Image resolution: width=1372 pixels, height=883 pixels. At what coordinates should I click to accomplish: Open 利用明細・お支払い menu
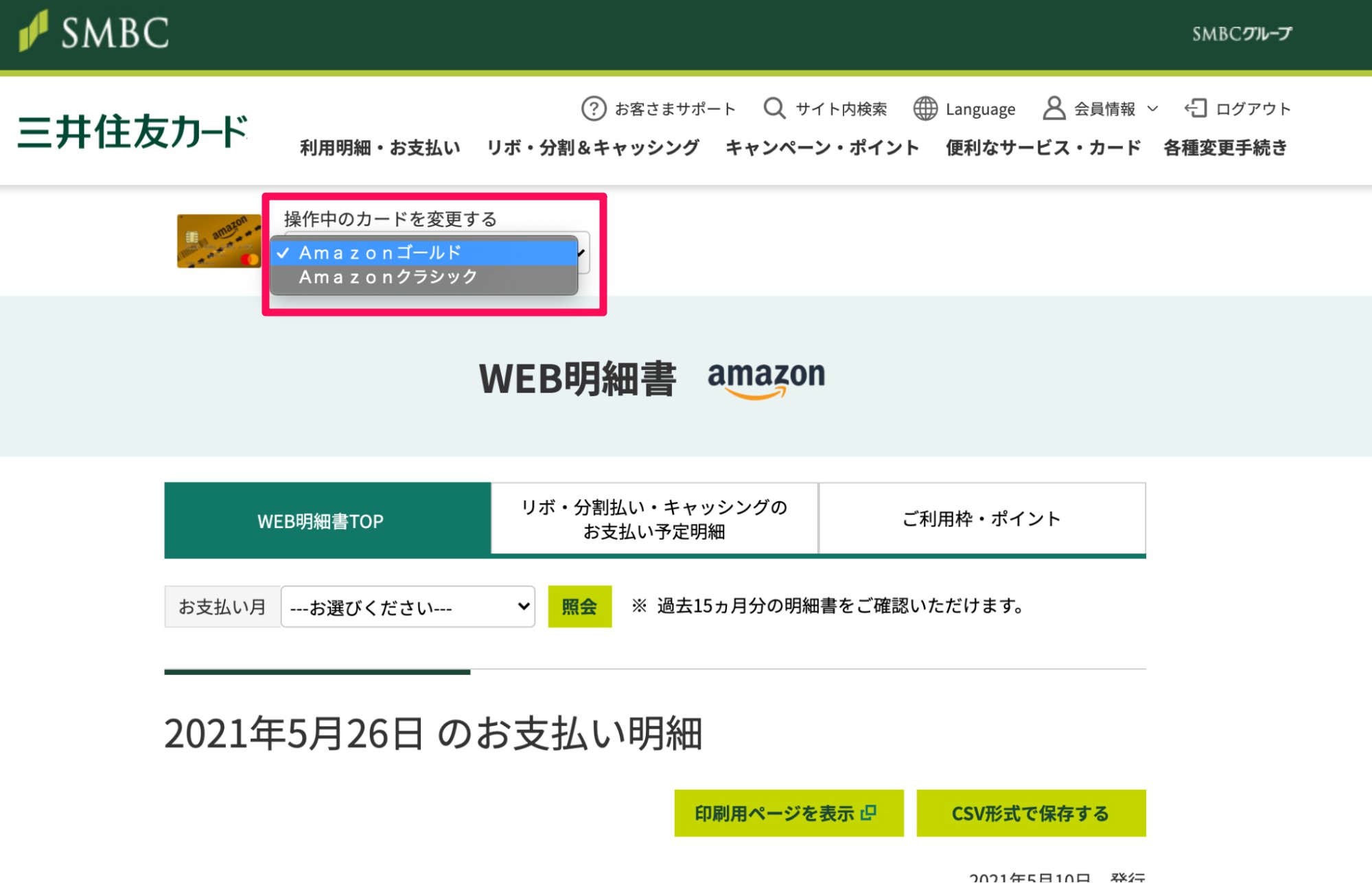[380, 148]
